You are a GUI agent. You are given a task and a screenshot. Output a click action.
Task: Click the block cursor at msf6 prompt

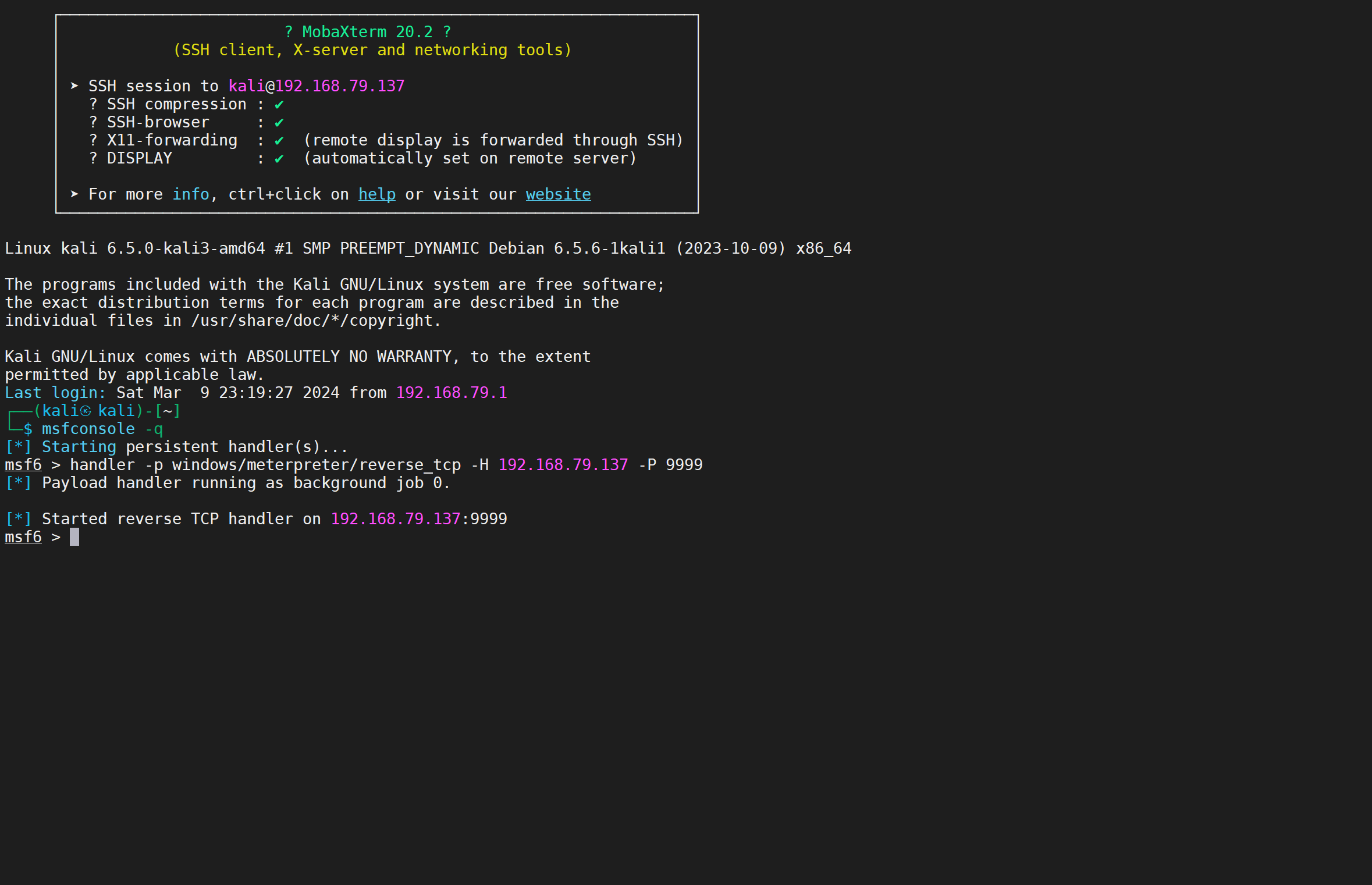click(74, 537)
